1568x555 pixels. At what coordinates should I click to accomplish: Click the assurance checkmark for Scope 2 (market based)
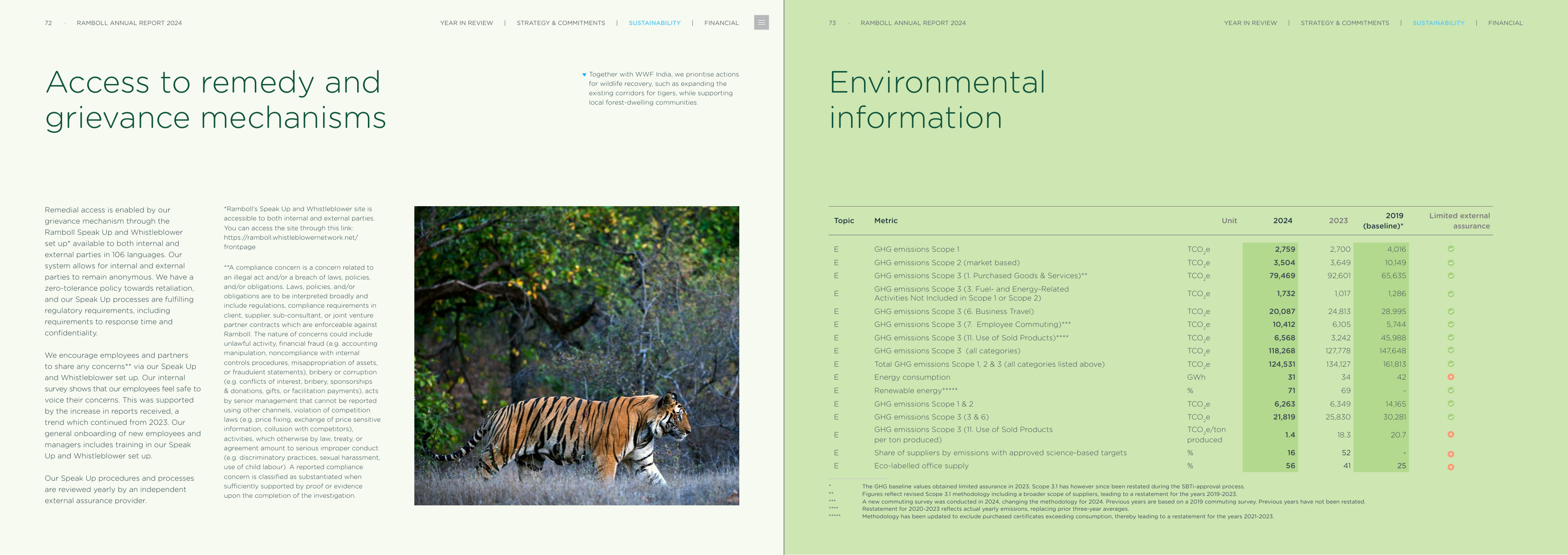[1450, 263]
